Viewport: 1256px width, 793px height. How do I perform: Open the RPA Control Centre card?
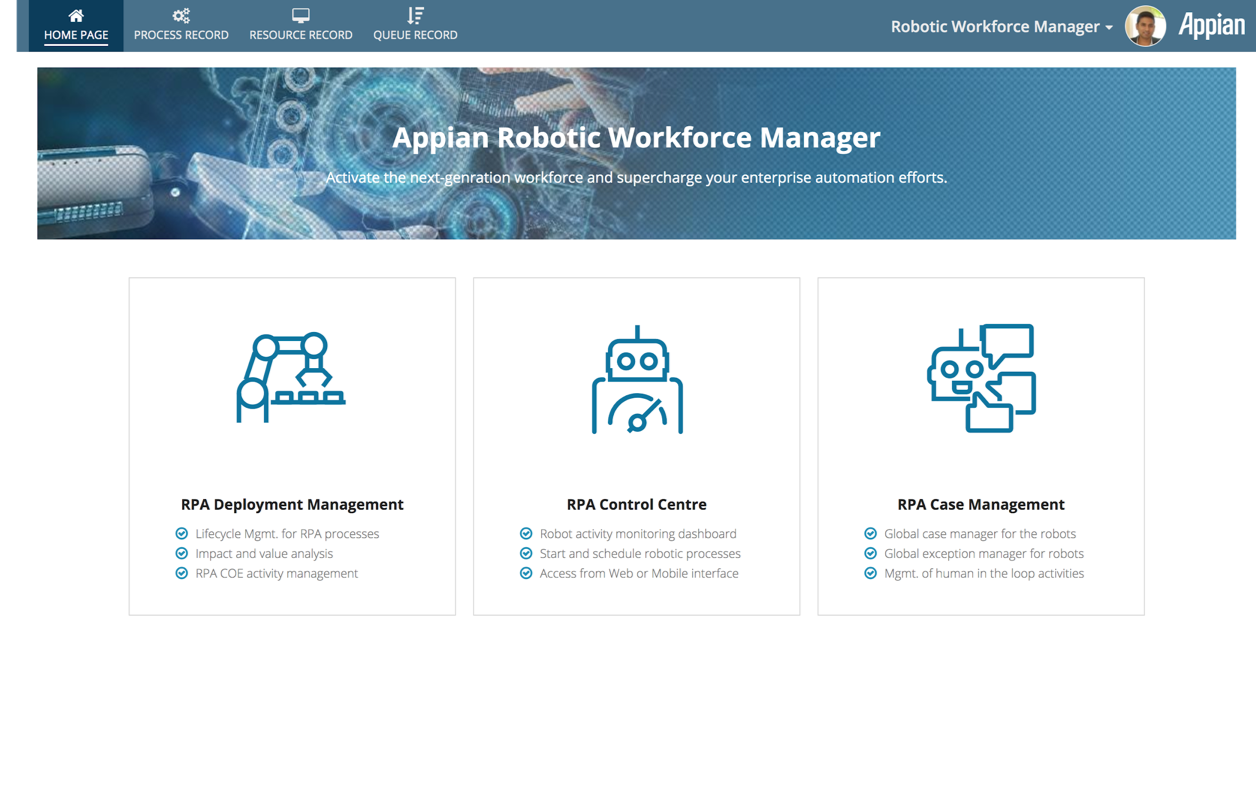[x=636, y=445]
